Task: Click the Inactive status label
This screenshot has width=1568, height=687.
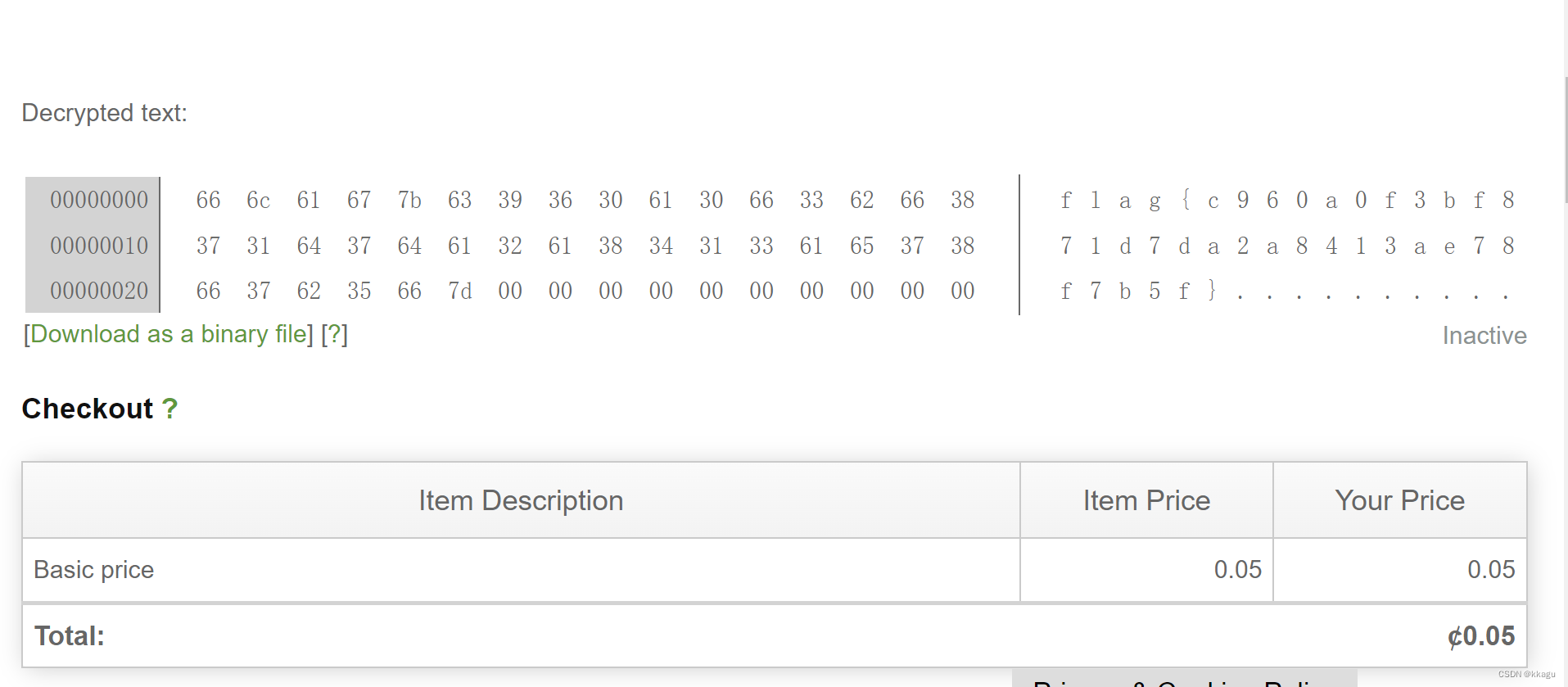Action: pos(1484,336)
